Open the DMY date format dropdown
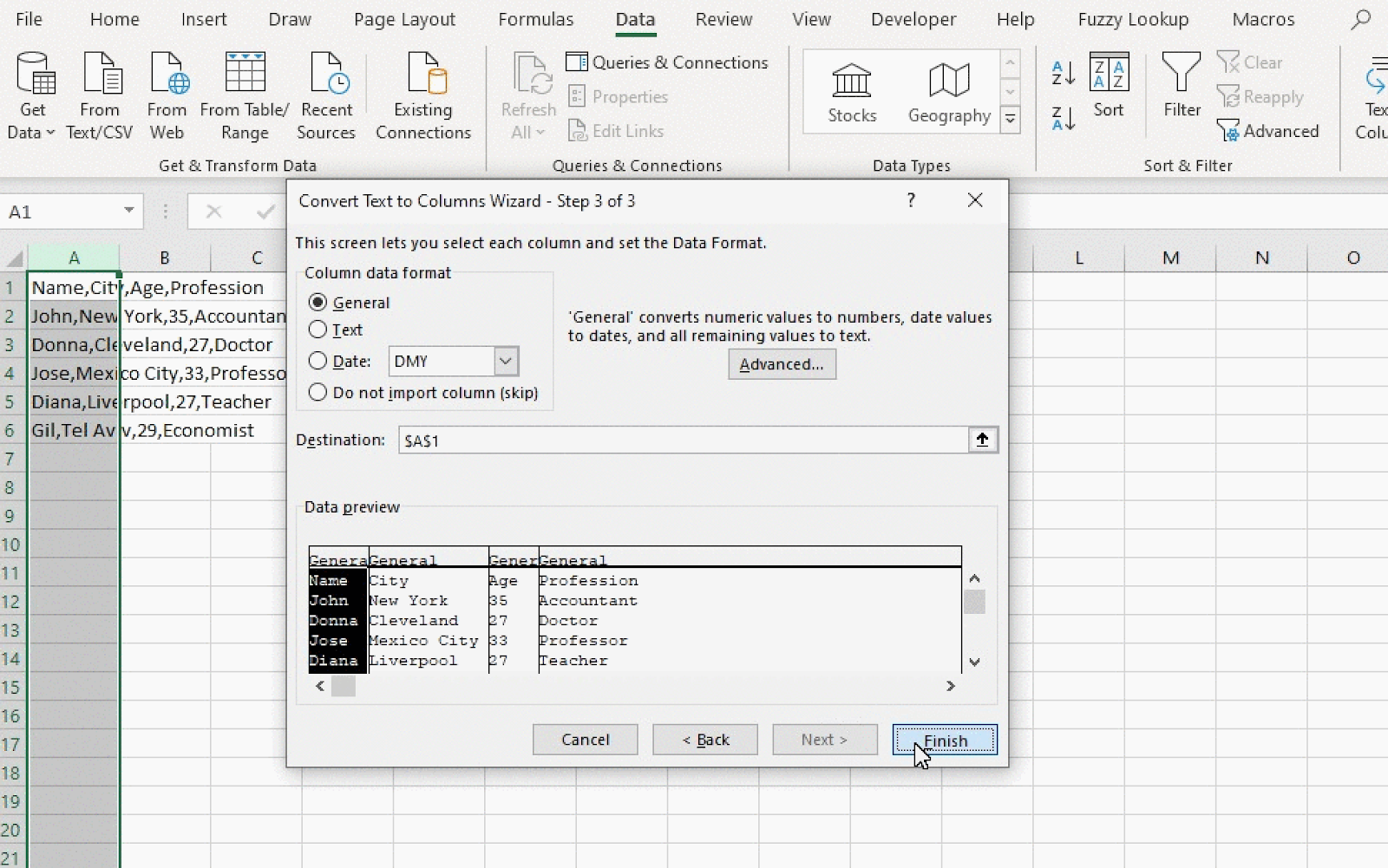The image size is (1388, 868). pyautogui.click(x=506, y=362)
